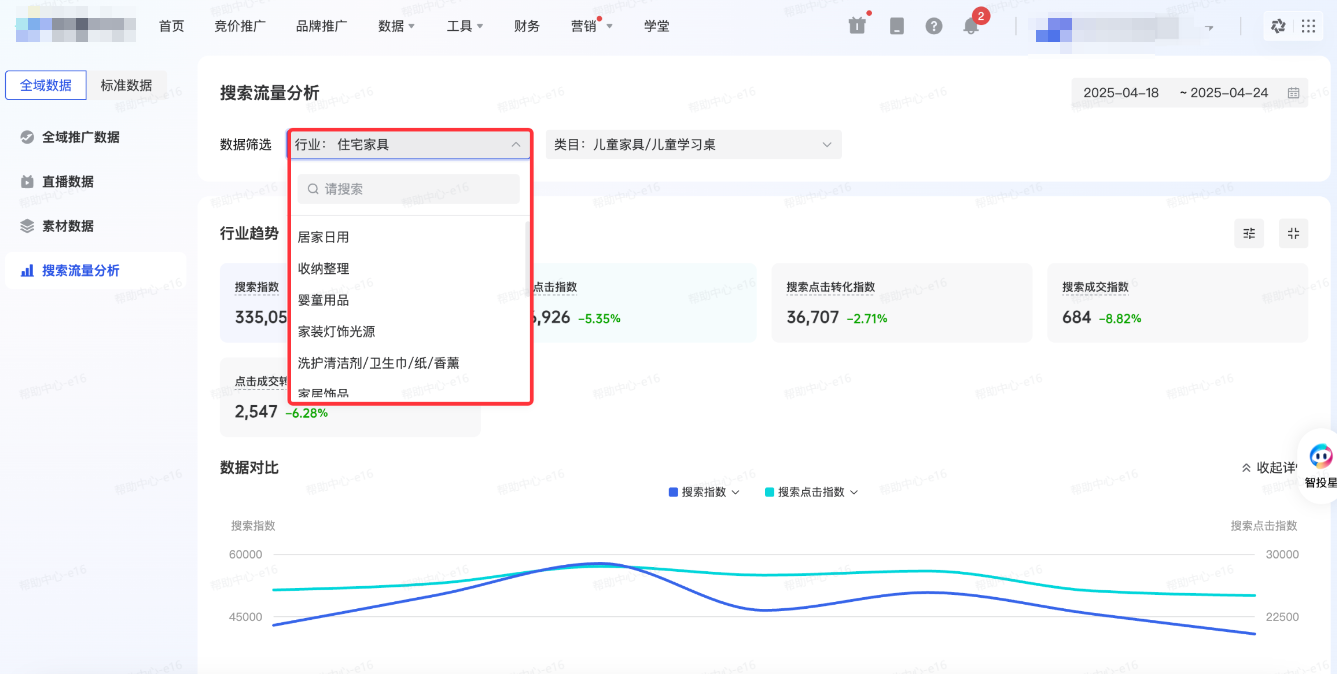Click the blue 搜索指数 legend color swatch
Image resolution: width=1337 pixels, height=674 pixels.
(673, 492)
